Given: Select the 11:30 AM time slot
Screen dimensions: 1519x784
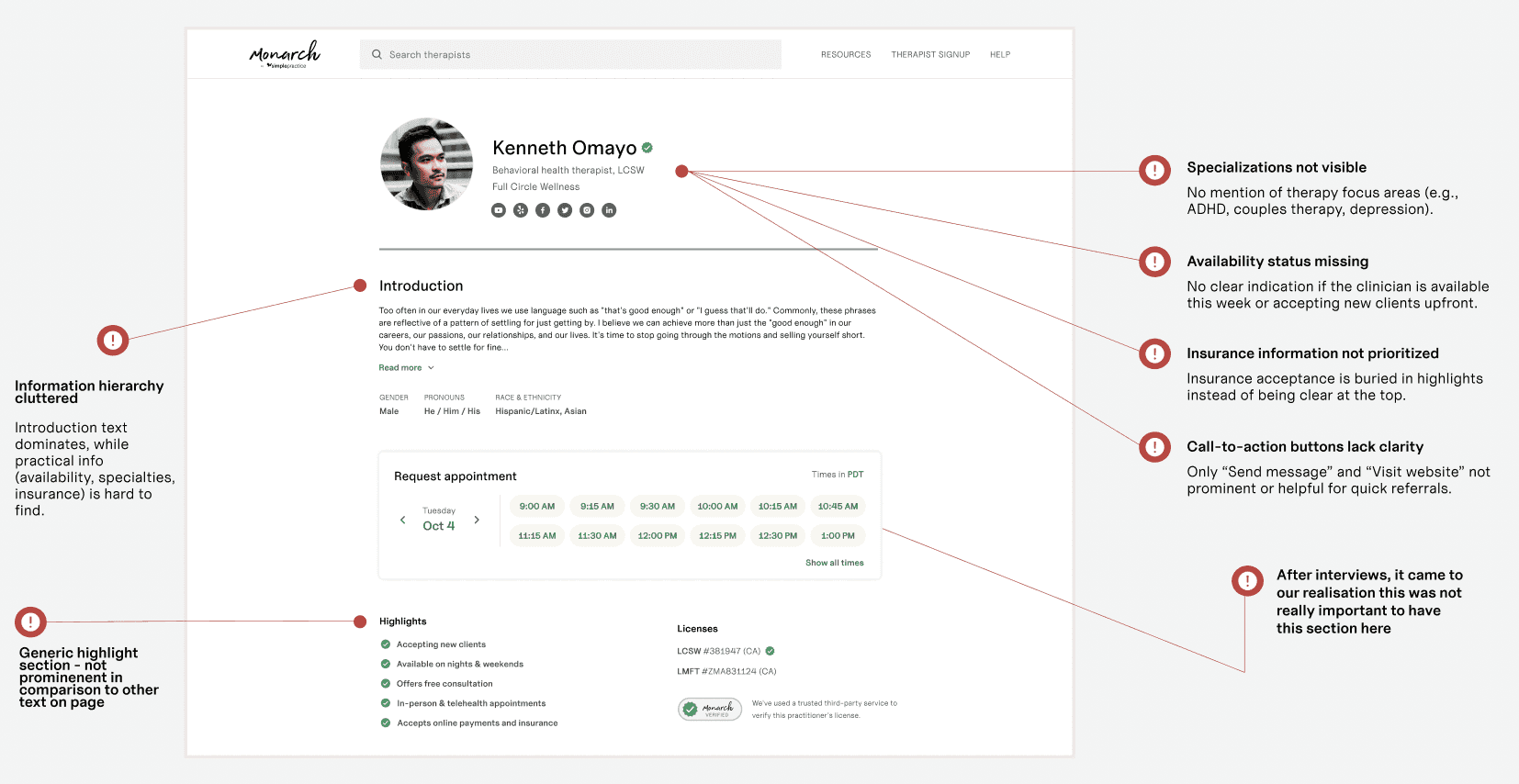Looking at the screenshot, I should (597, 535).
